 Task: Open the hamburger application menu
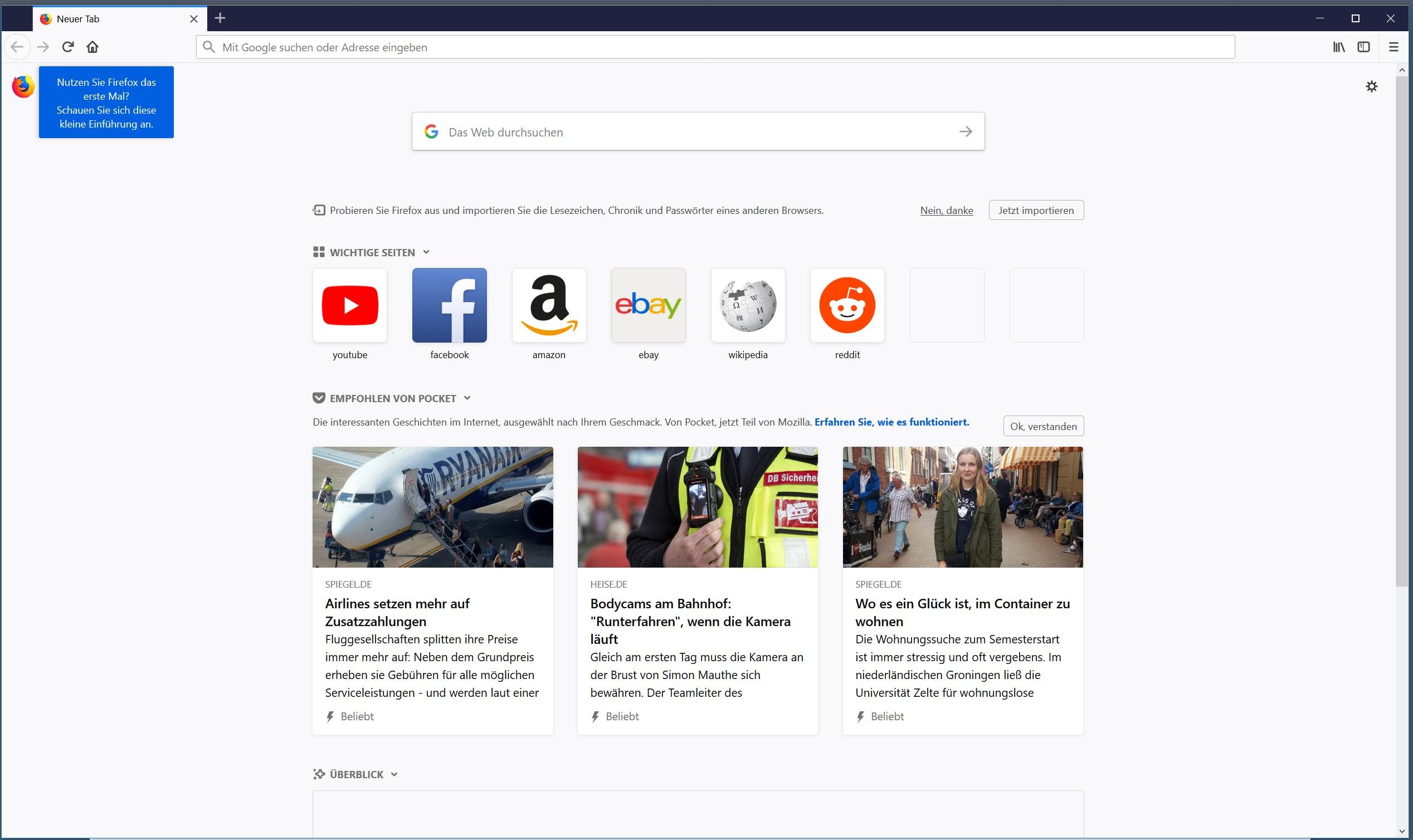coord(1393,47)
